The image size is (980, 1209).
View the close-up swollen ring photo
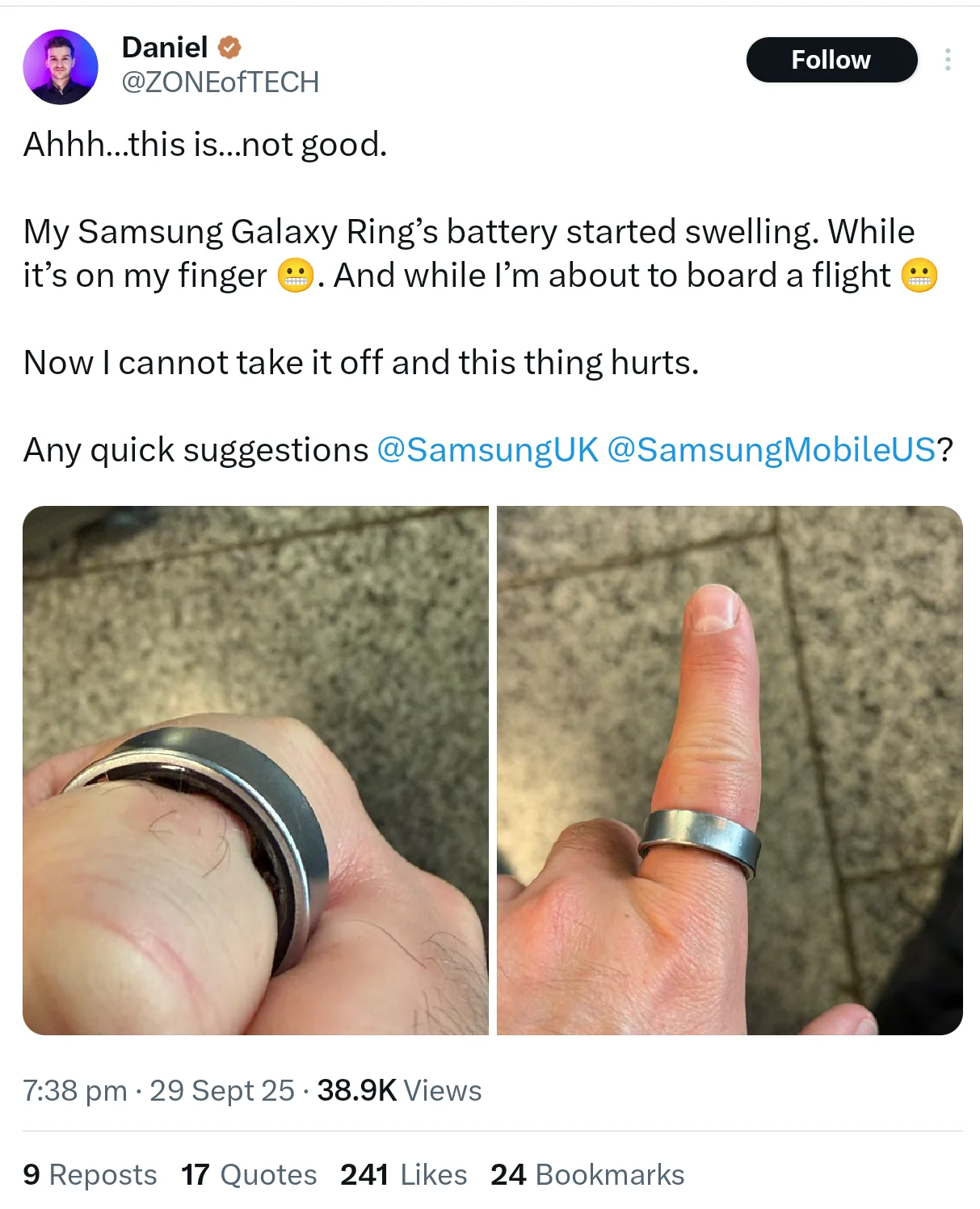click(x=255, y=770)
